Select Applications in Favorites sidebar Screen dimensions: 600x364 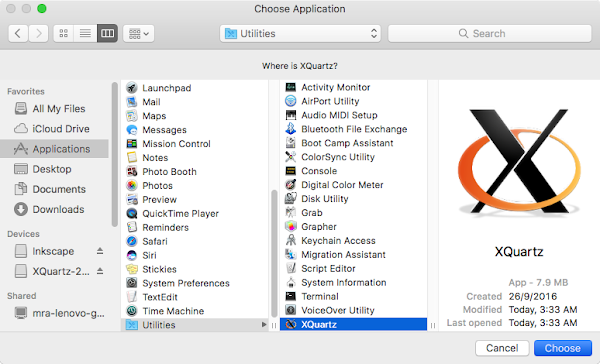[x=54, y=149]
